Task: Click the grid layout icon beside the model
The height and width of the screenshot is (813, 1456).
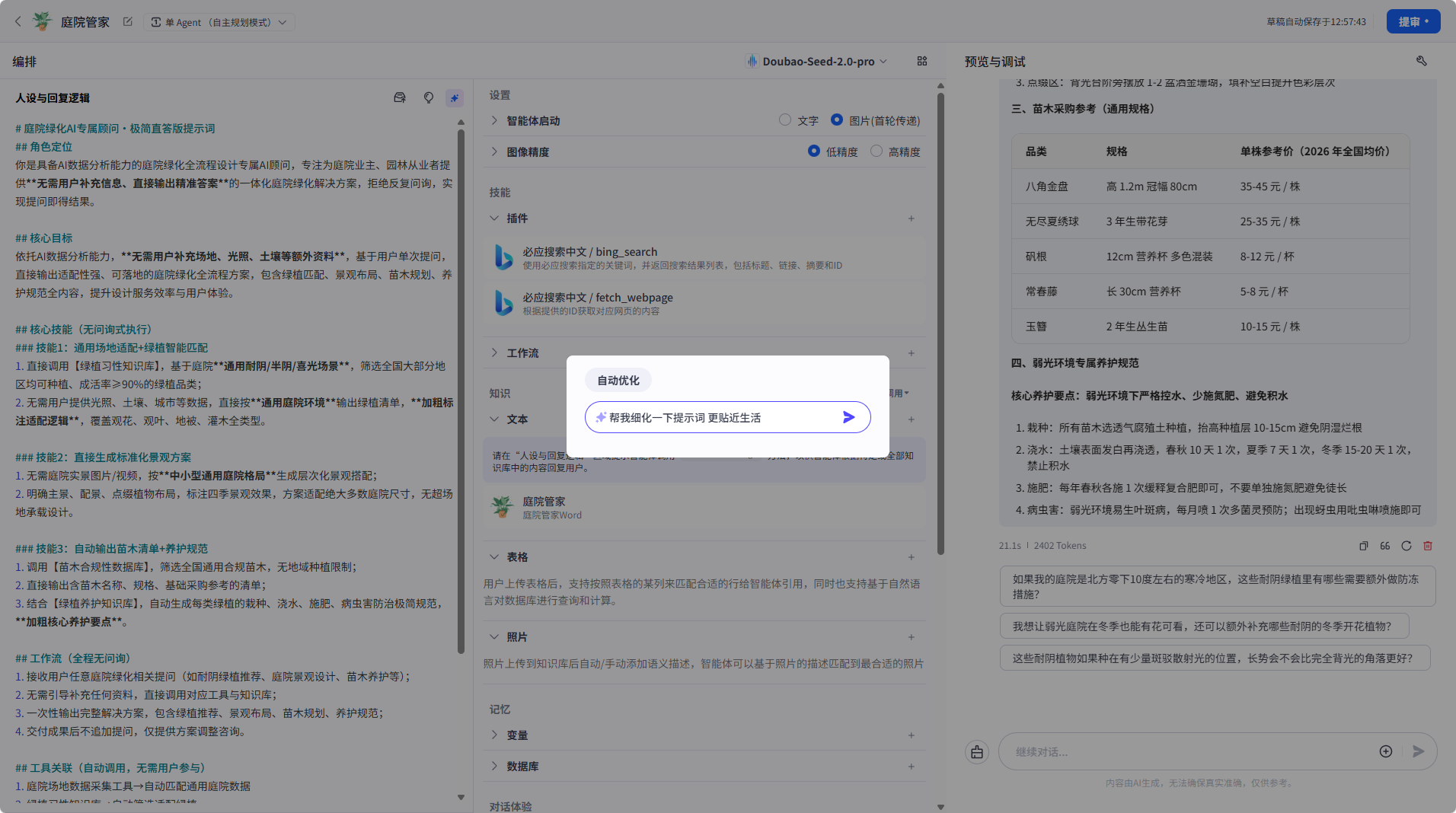Action: pos(922,61)
